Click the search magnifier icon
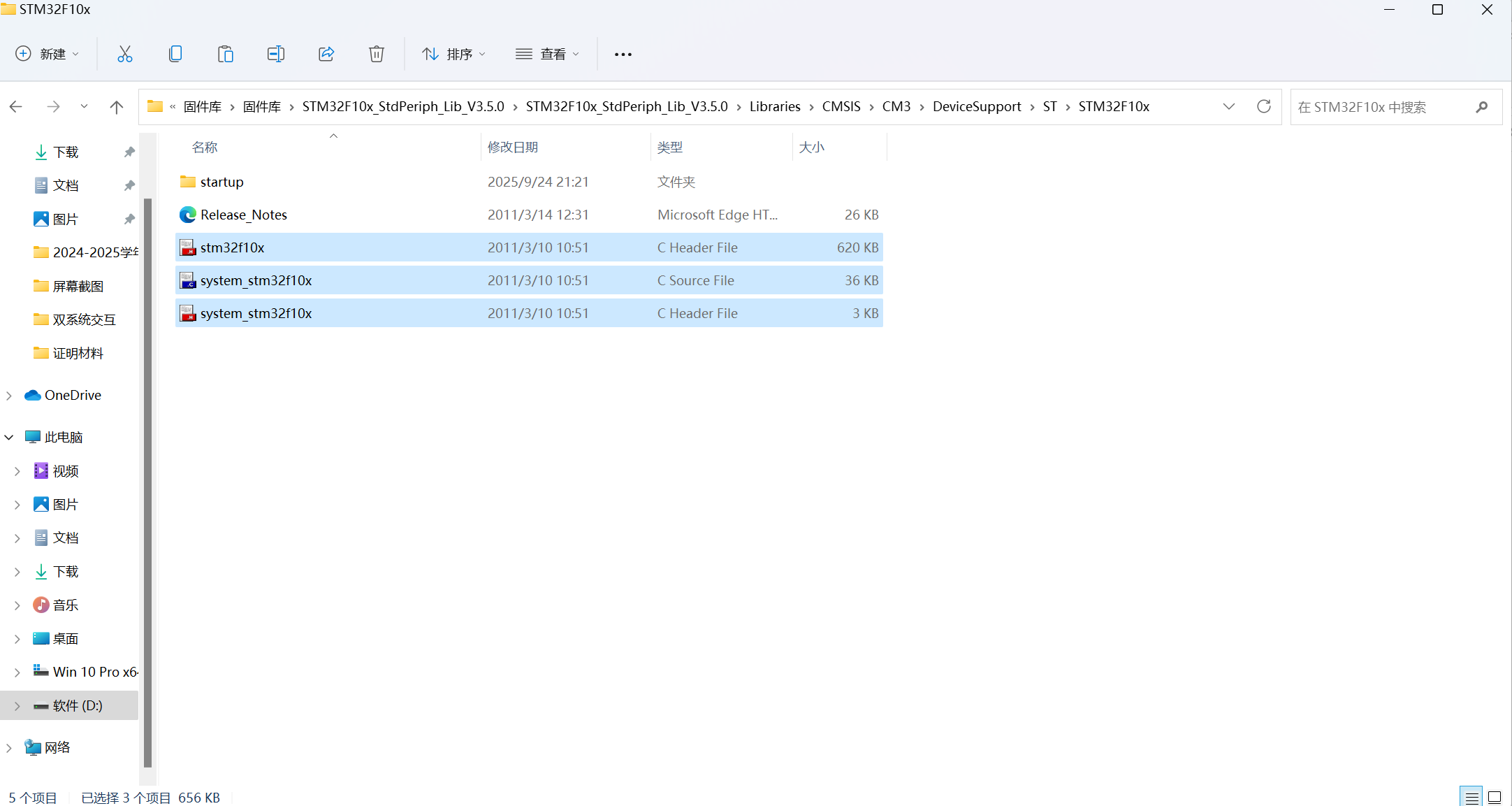1512x806 pixels. [x=1482, y=107]
